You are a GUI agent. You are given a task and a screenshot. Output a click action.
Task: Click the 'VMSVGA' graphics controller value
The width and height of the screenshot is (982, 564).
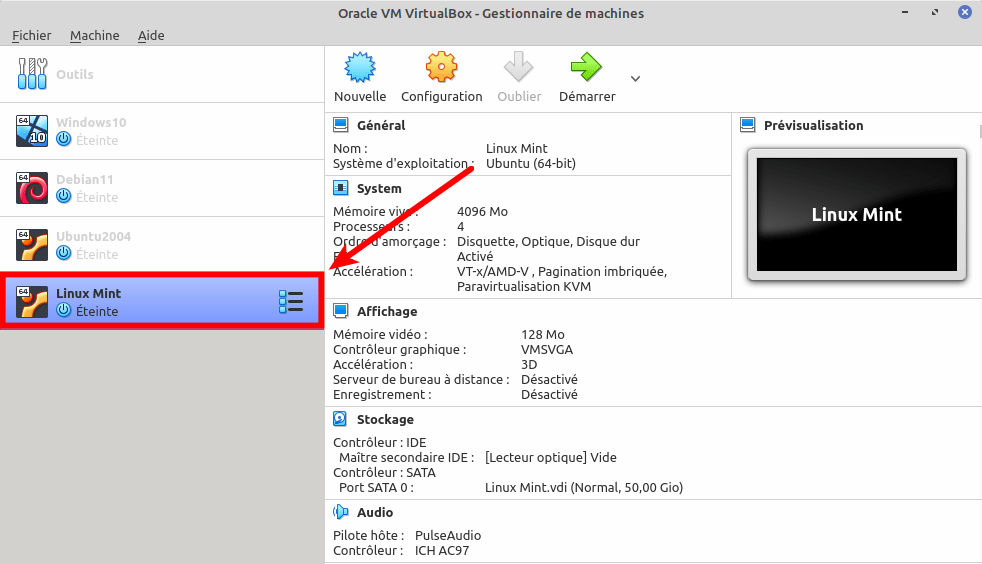[x=547, y=349]
